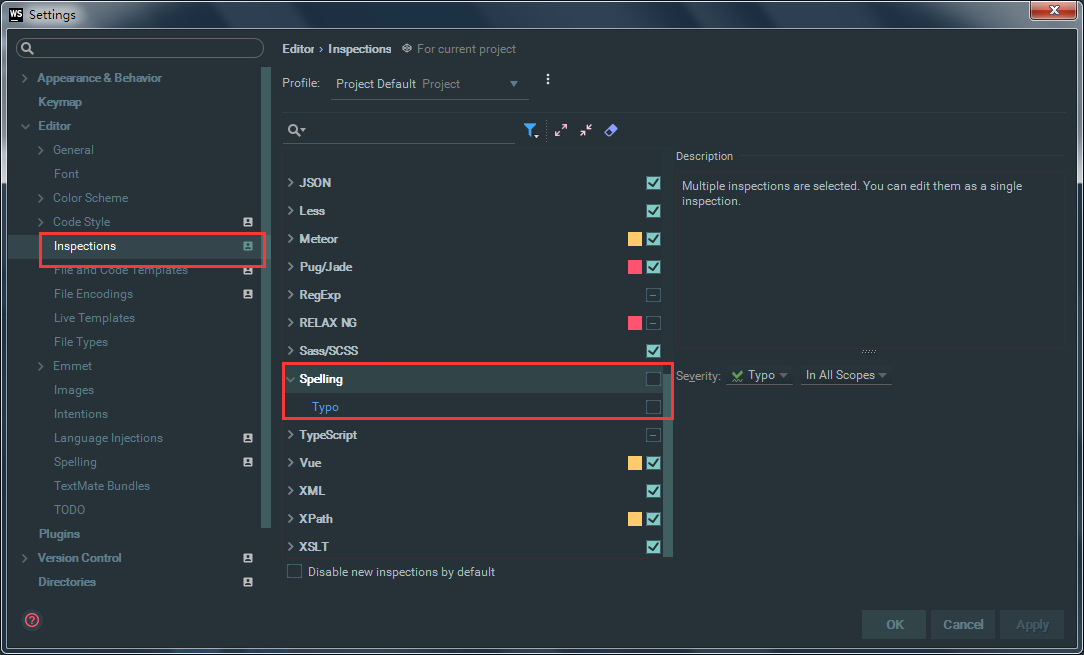
Task: Uncheck the XSLT inspections checkbox
Action: click(653, 546)
